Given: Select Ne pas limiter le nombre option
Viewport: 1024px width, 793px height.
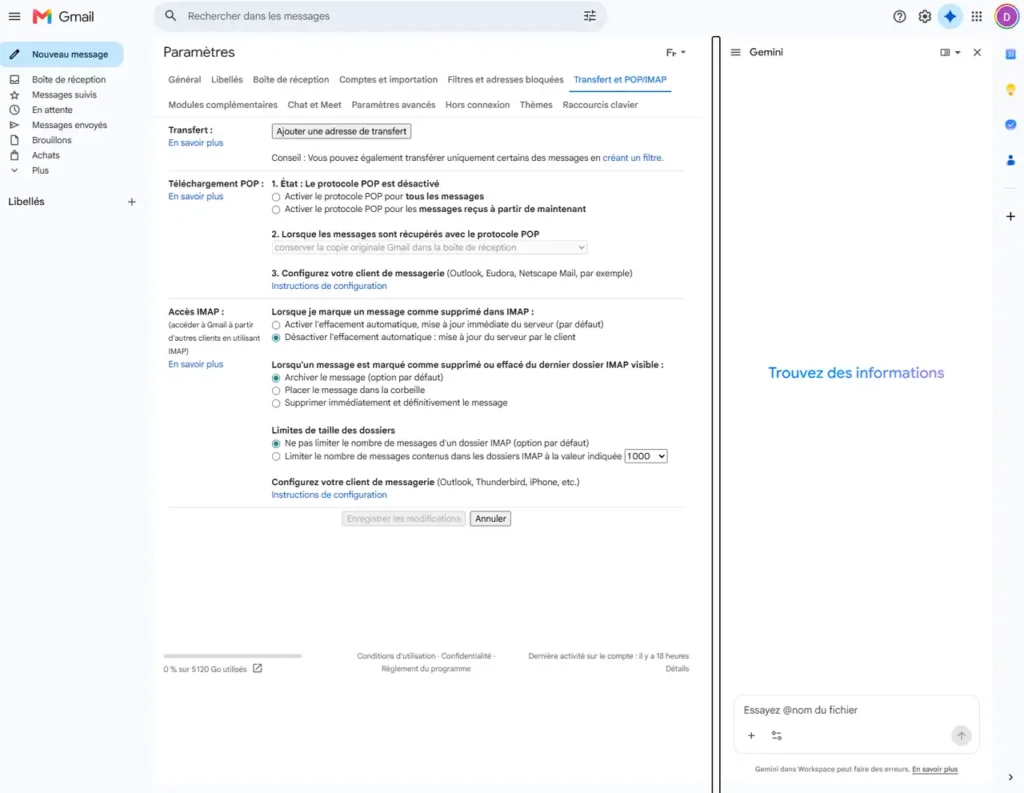Looking at the screenshot, I should point(276,444).
